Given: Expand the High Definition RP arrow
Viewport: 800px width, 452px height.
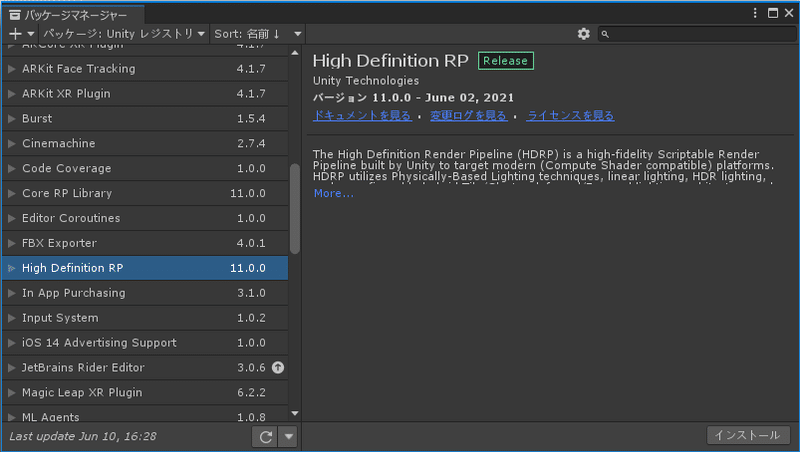Looking at the screenshot, I should 12,268.
